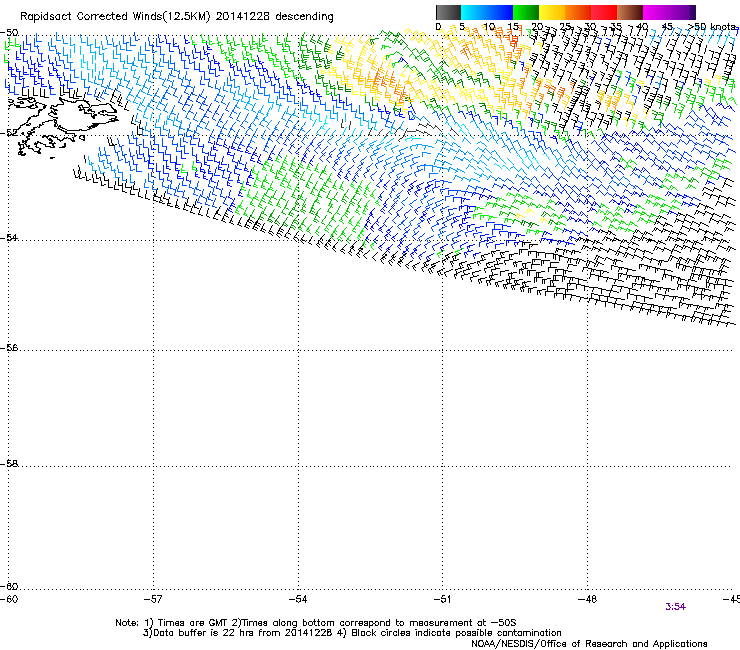Click the yellow 20-25 knots legend swatch
The image size is (740, 650).
point(552,12)
